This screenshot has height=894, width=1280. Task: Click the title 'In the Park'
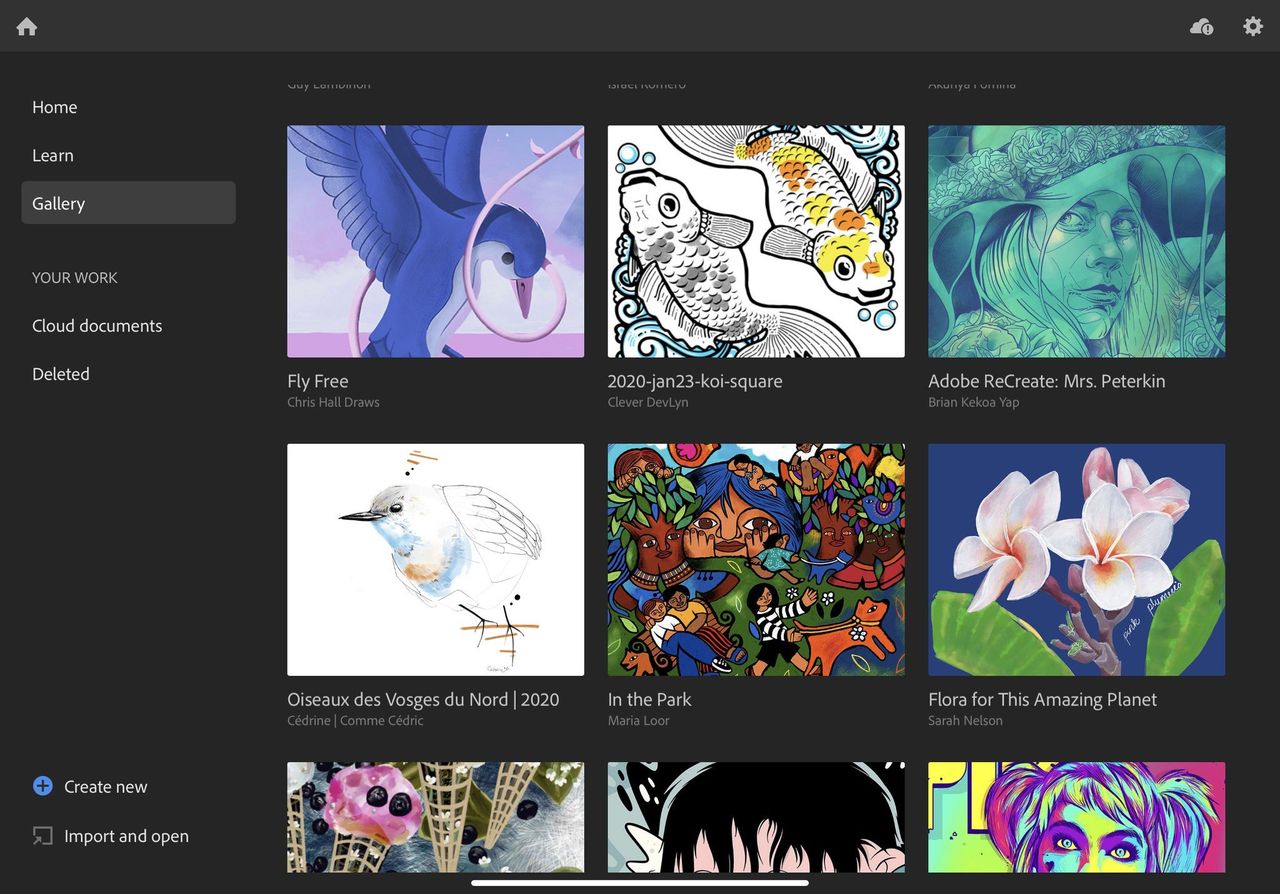(650, 700)
